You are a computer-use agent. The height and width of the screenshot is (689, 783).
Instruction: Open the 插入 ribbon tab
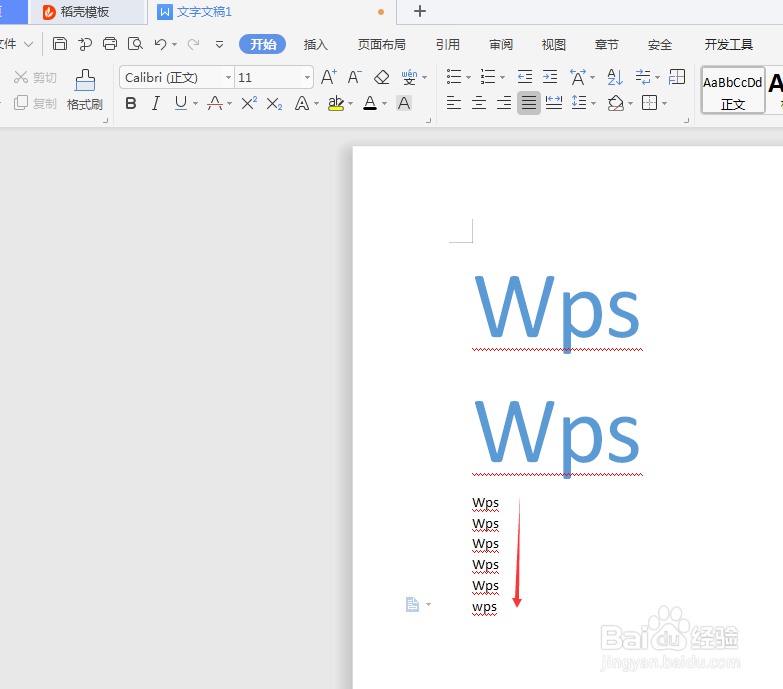[316, 44]
